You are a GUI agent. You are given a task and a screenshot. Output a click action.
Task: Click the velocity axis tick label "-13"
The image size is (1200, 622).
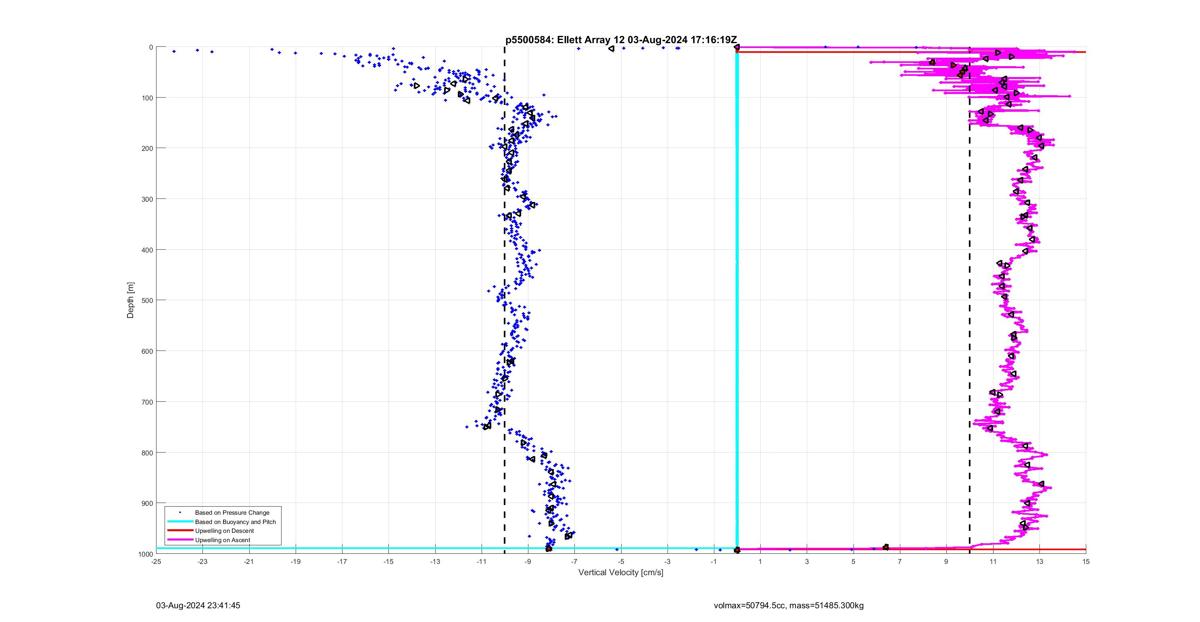(435, 562)
